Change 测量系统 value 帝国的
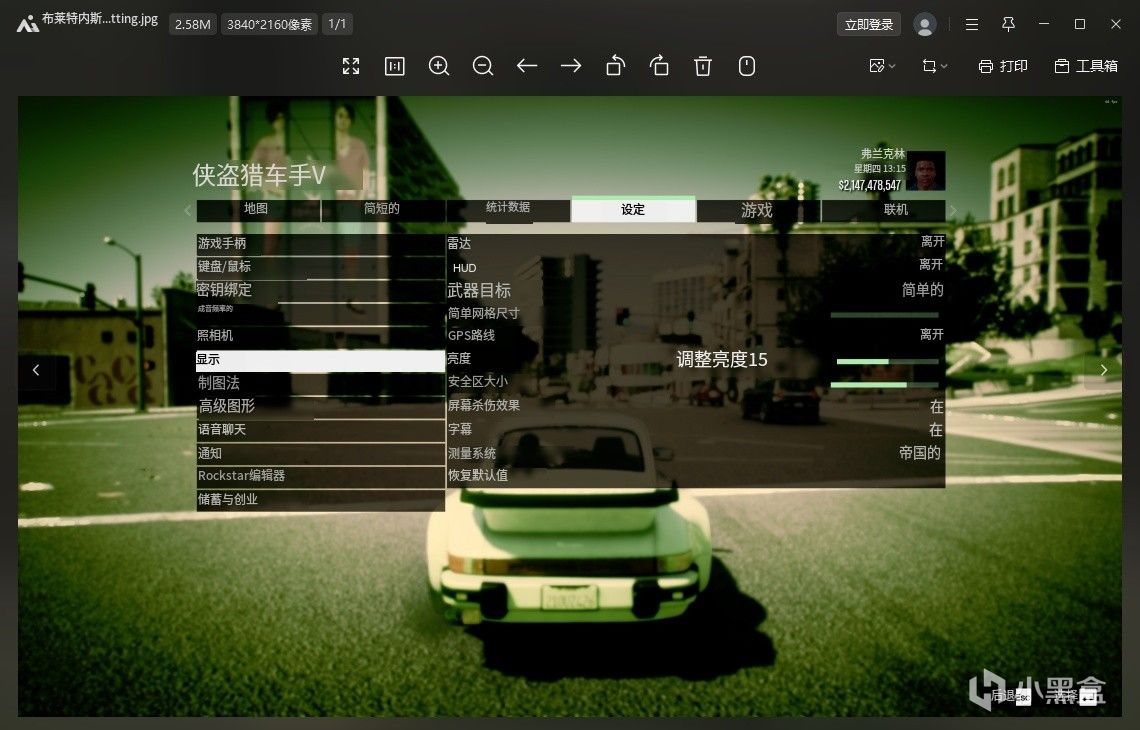This screenshot has height=730, width=1140. (x=920, y=453)
